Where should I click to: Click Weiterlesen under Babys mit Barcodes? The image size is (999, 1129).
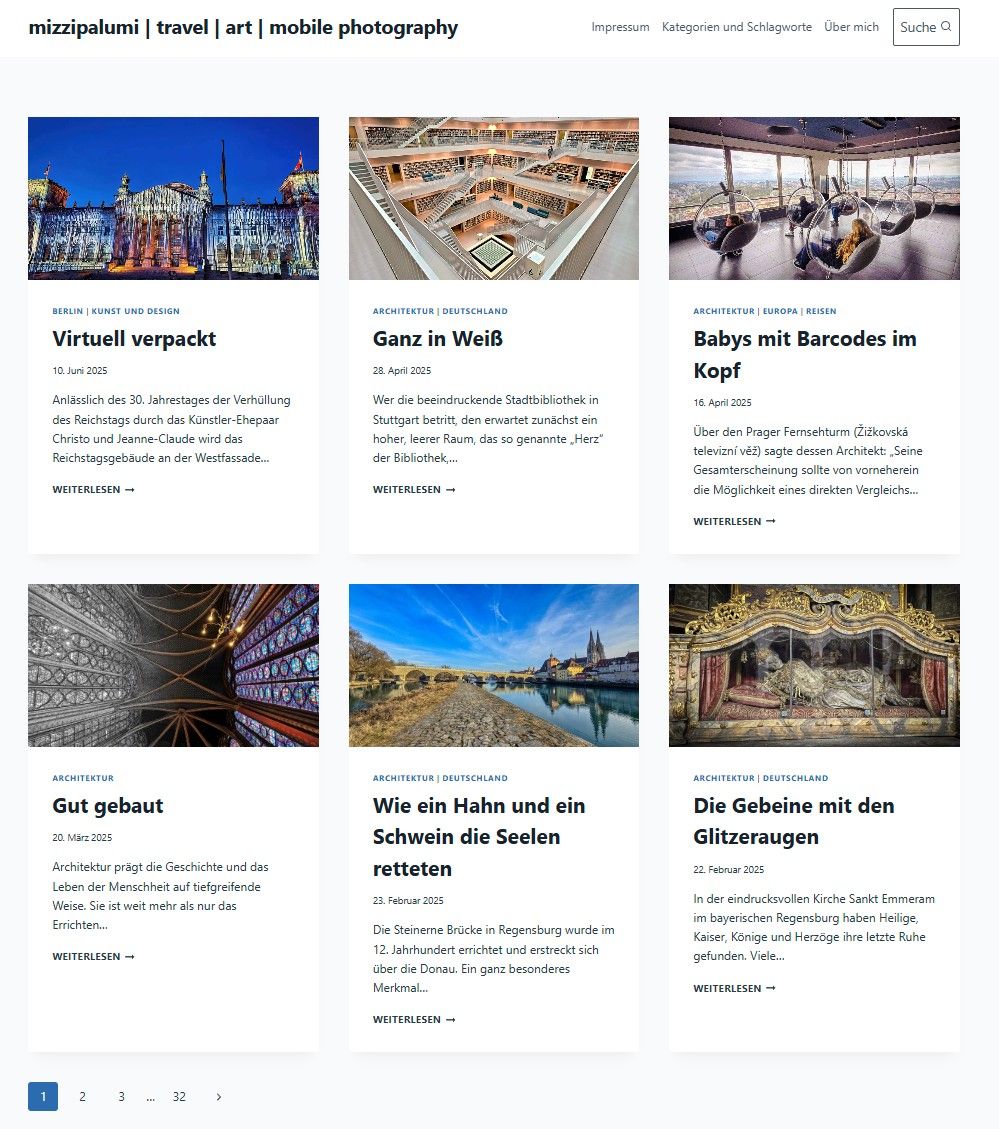(x=734, y=521)
